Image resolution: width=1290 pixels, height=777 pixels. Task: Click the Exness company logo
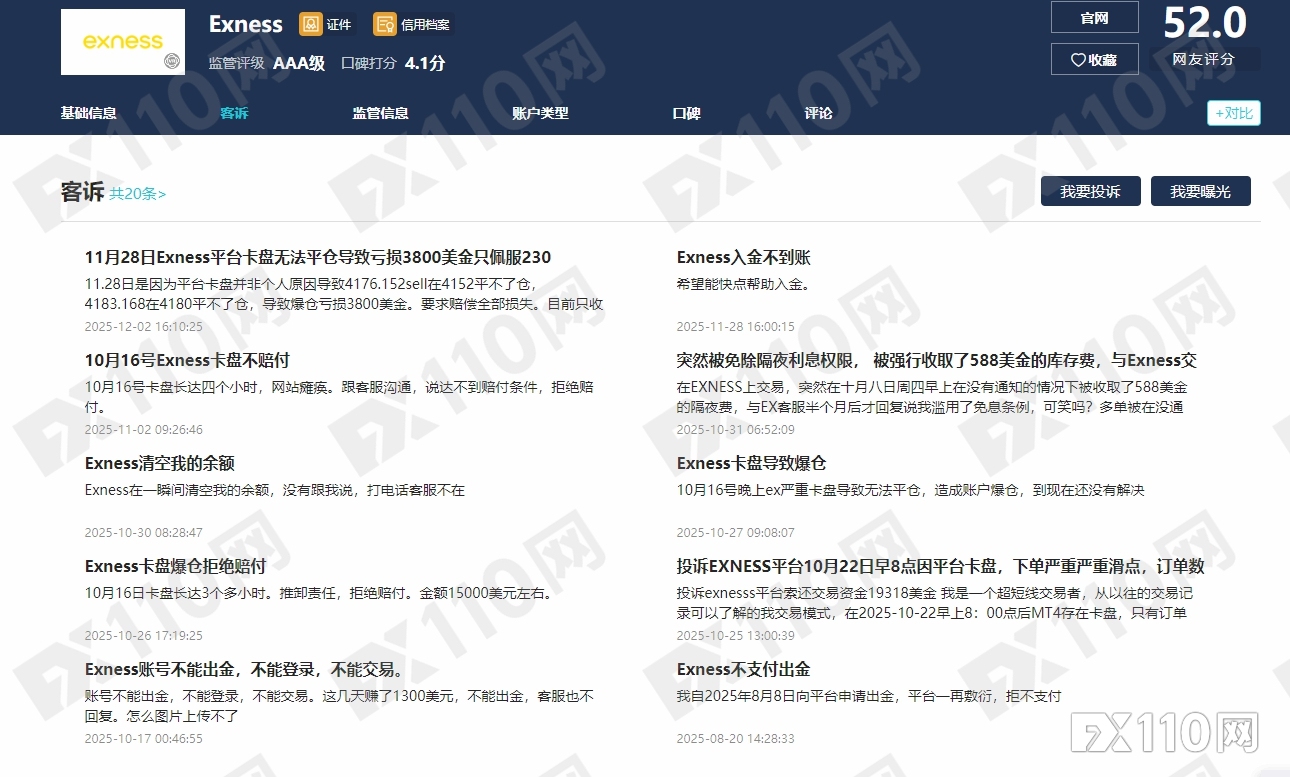pyautogui.click(x=122, y=42)
